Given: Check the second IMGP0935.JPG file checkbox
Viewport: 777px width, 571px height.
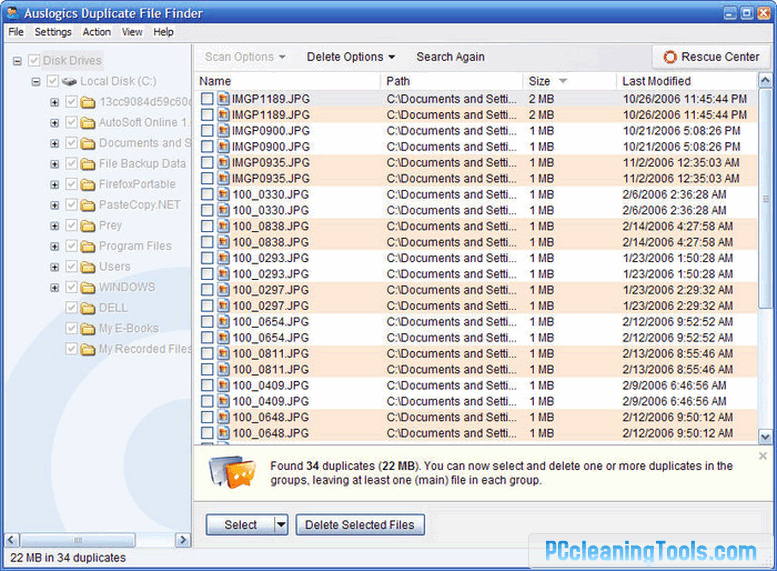Looking at the screenshot, I should [207, 178].
